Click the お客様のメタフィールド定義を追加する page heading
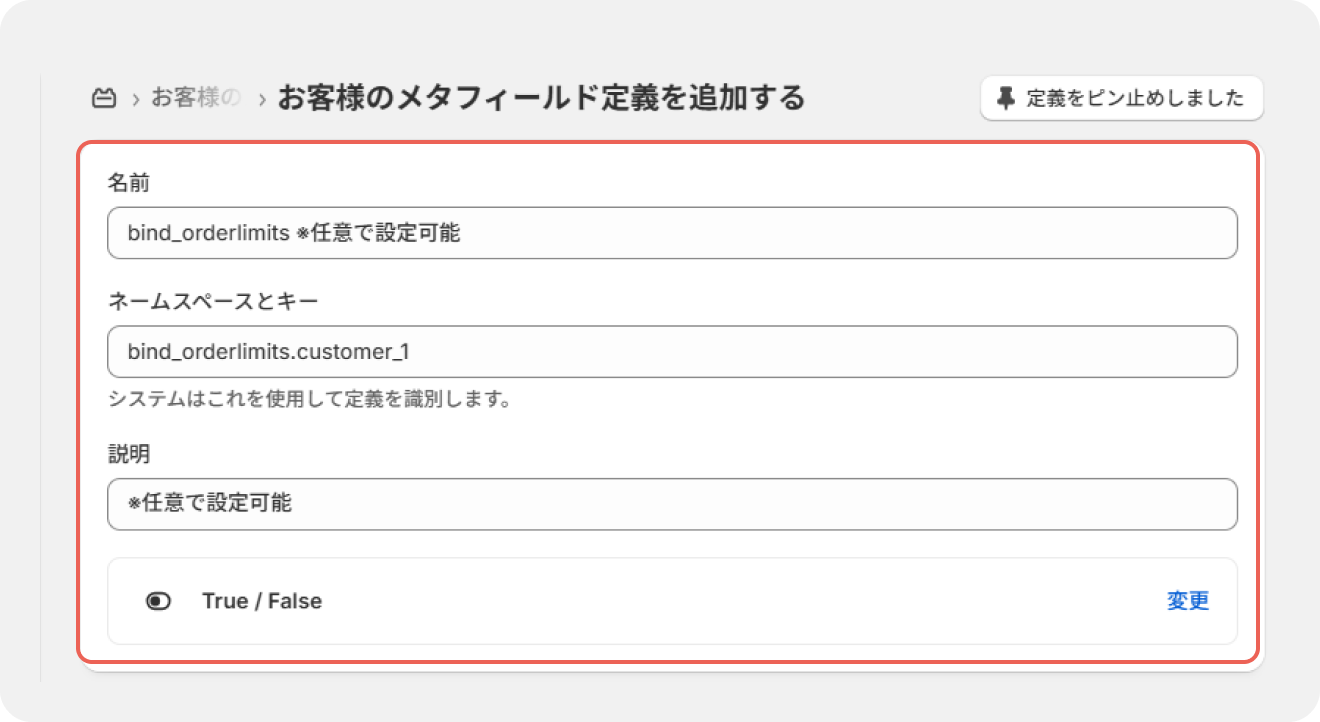This screenshot has height=722, width=1320. tap(541, 98)
